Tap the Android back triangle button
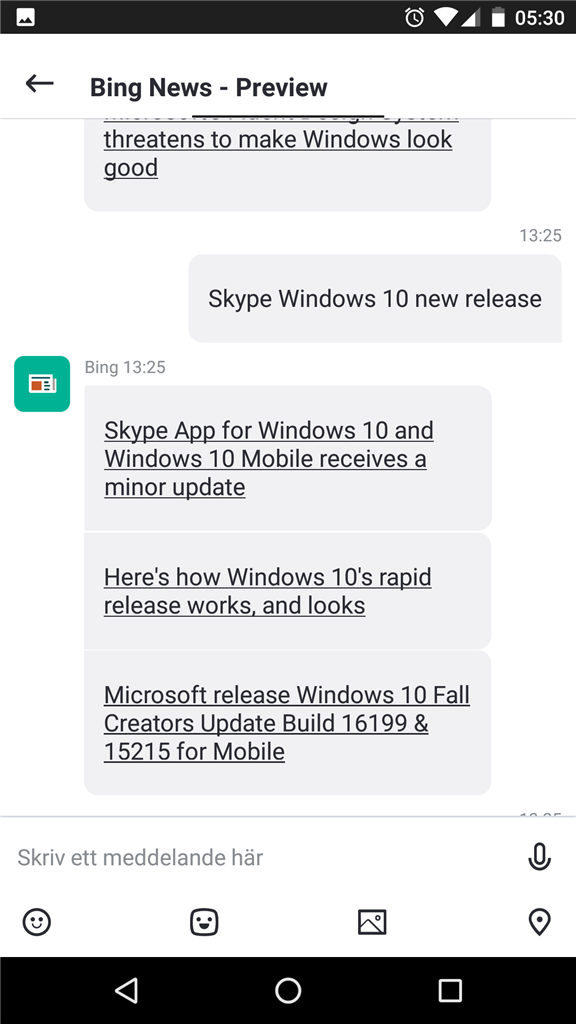The height and width of the screenshot is (1024, 576). [126, 990]
